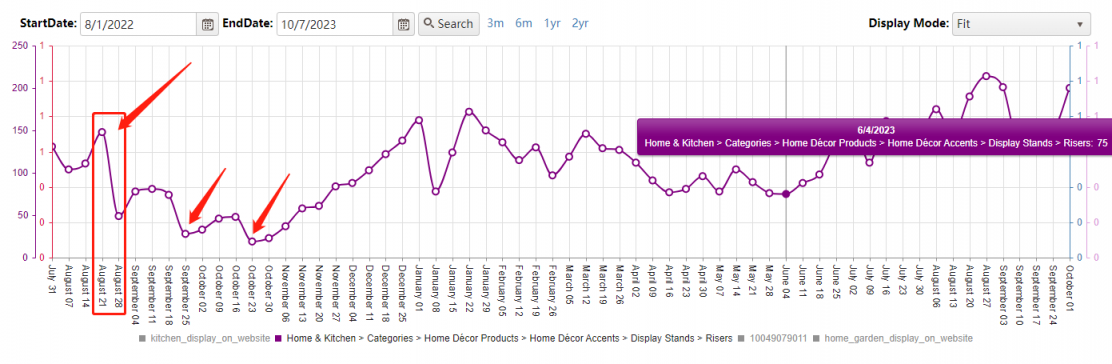
Task: Click the August 28 data point
Action: click(x=118, y=216)
